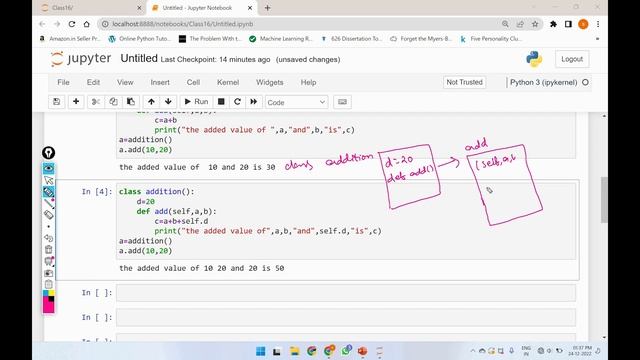Select the eraser tool
Viewport: 640px width, 360px height.
tap(49, 214)
